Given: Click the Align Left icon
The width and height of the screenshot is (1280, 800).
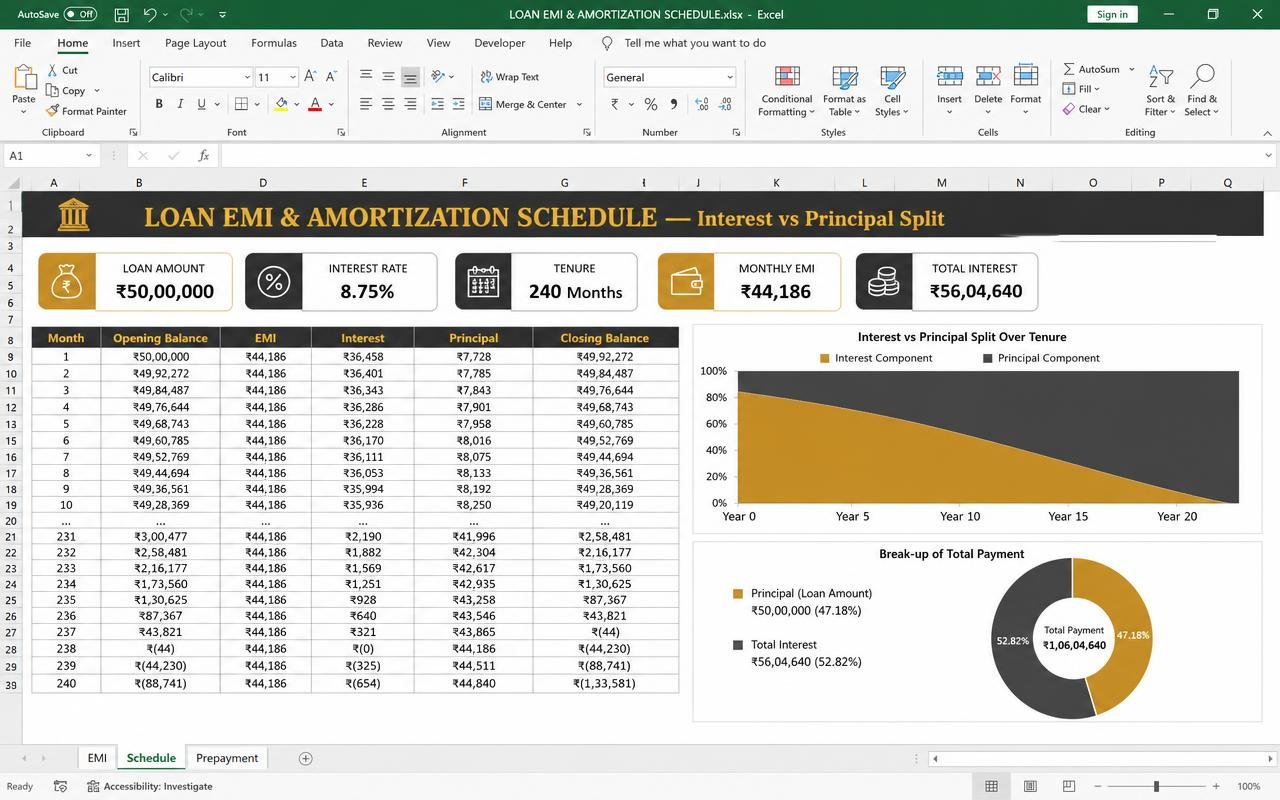Looking at the screenshot, I should tap(366, 104).
